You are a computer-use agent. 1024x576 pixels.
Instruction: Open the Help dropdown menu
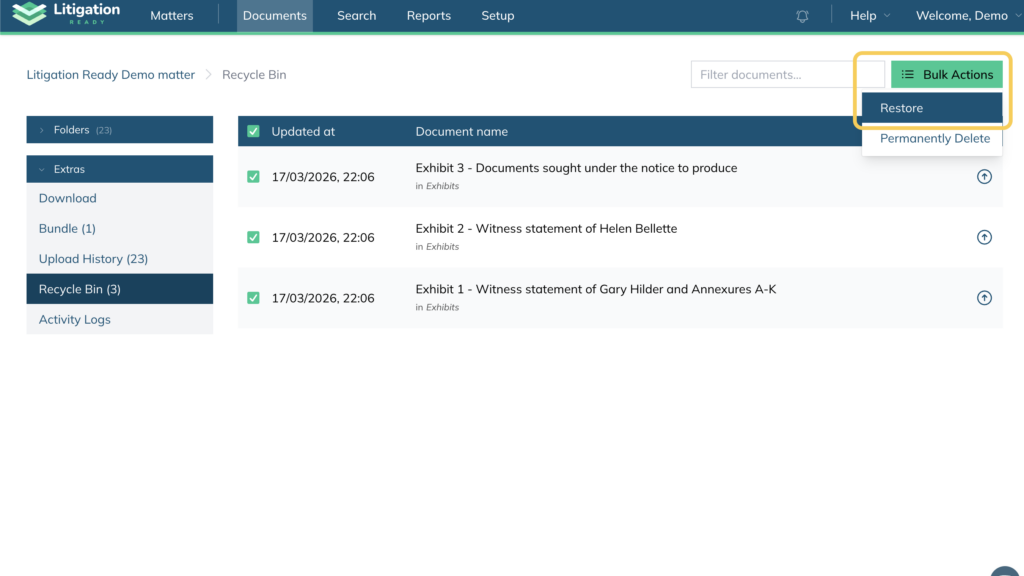coord(869,16)
